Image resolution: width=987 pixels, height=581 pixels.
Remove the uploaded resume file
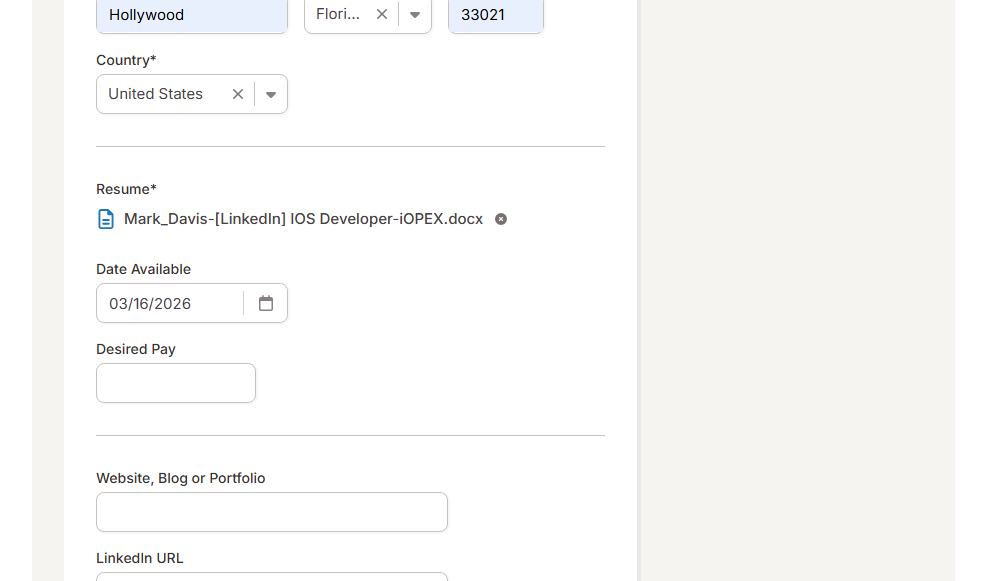(x=501, y=219)
